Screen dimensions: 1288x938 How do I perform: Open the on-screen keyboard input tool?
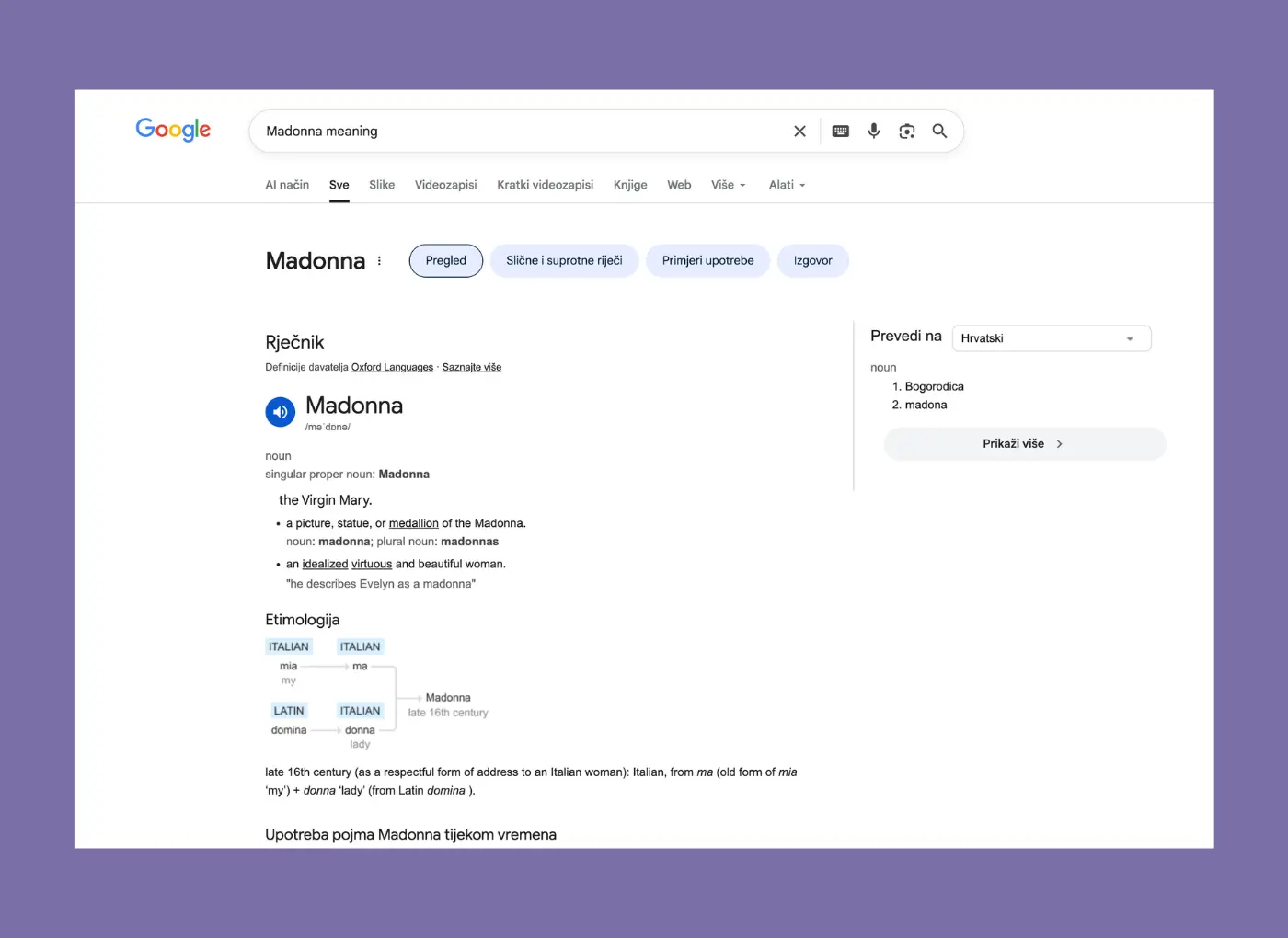click(841, 132)
